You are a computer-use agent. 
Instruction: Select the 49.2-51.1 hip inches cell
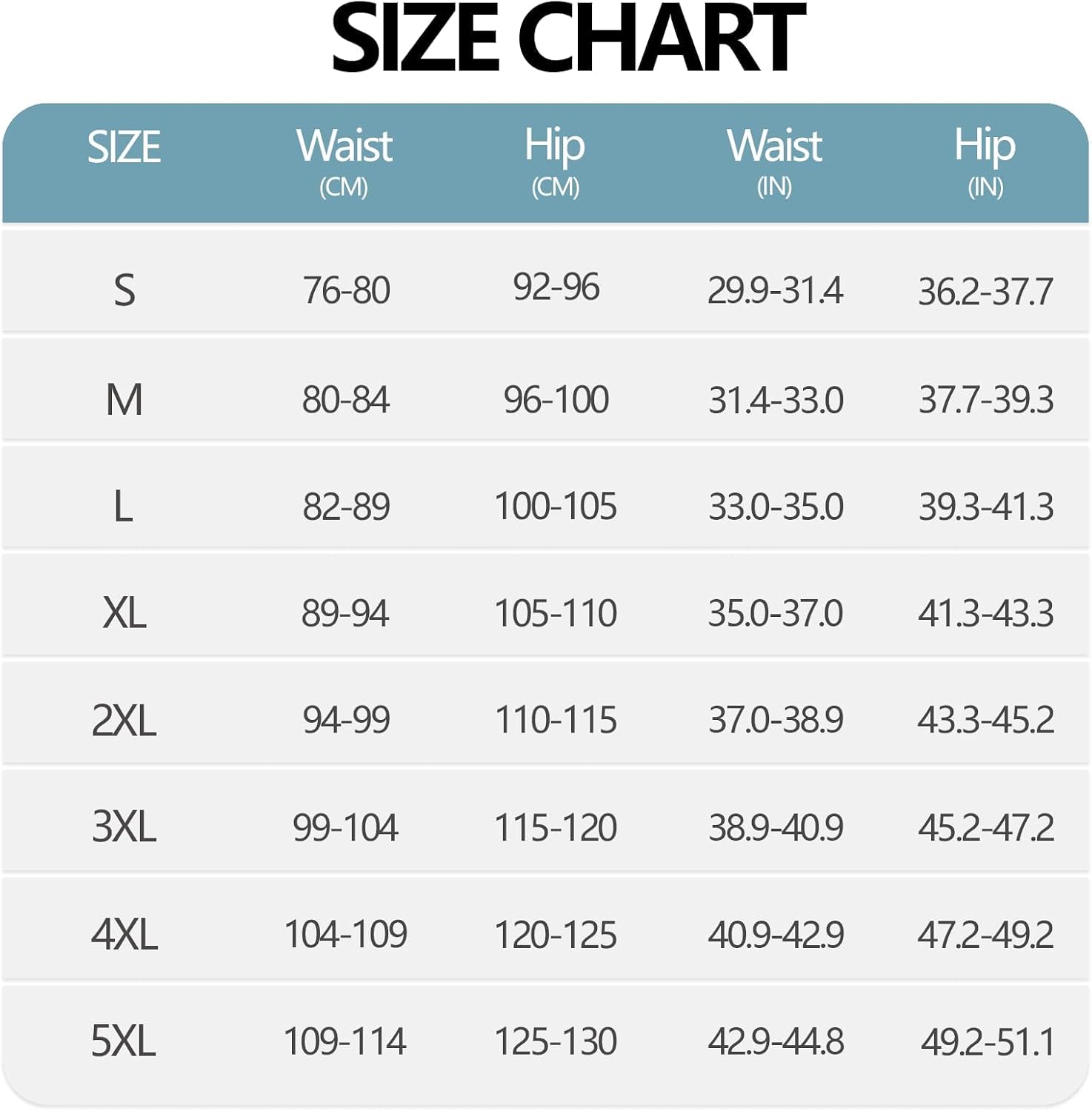[988, 1042]
